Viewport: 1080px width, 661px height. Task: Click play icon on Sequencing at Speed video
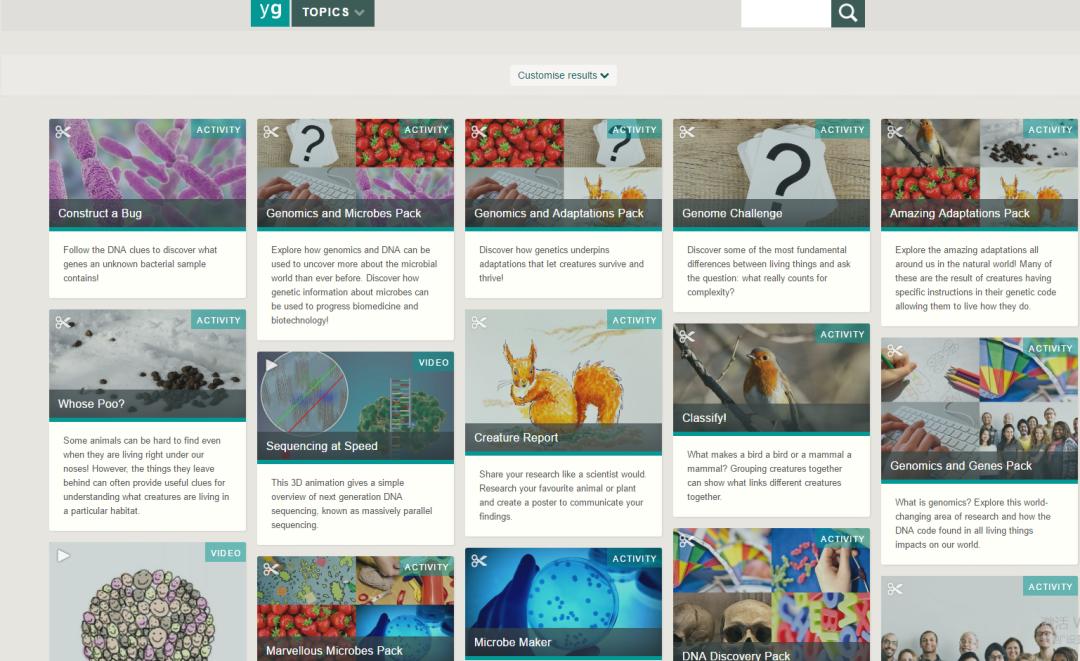tap(271, 364)
